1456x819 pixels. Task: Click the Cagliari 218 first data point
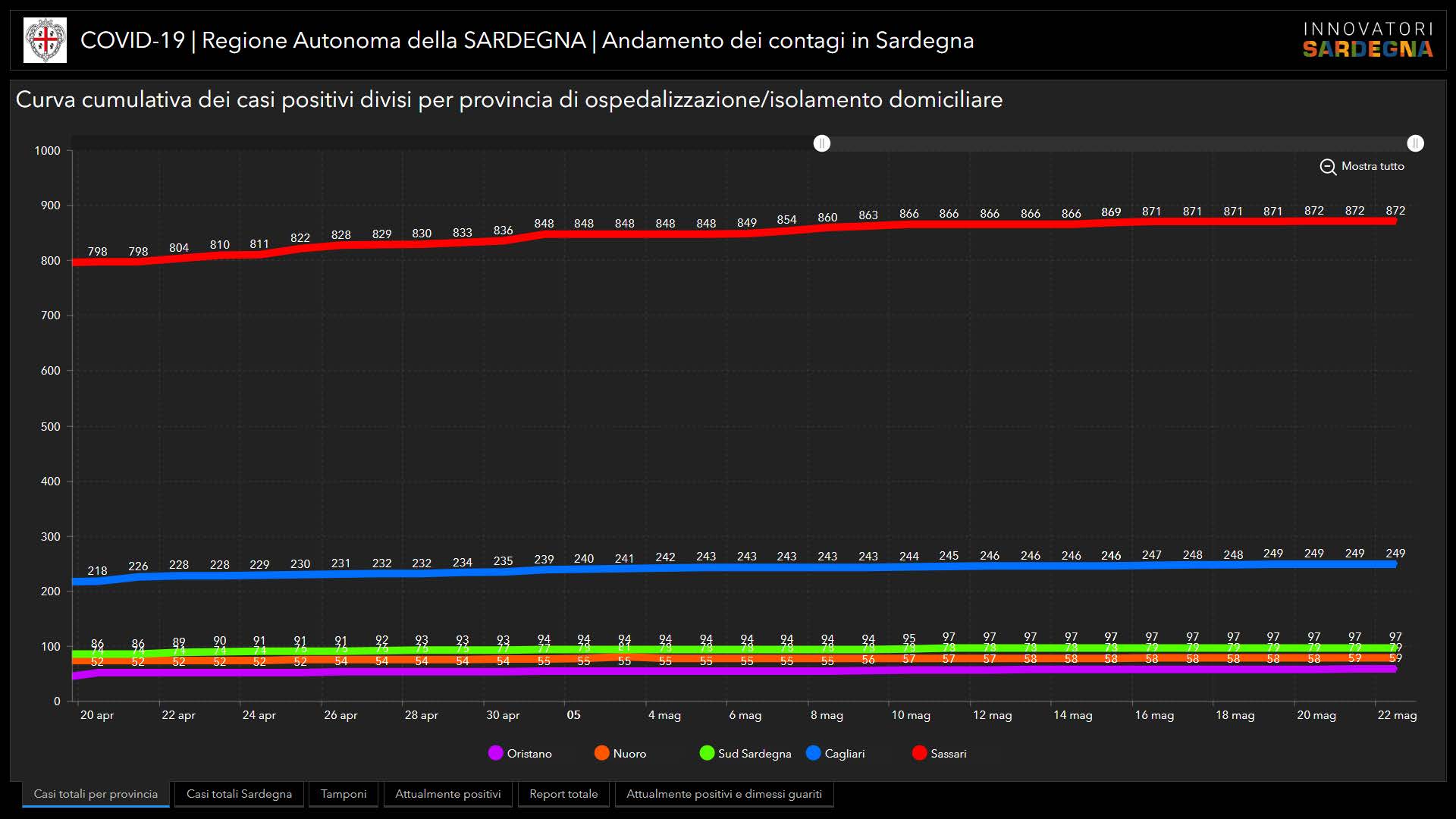click(97, 582)
